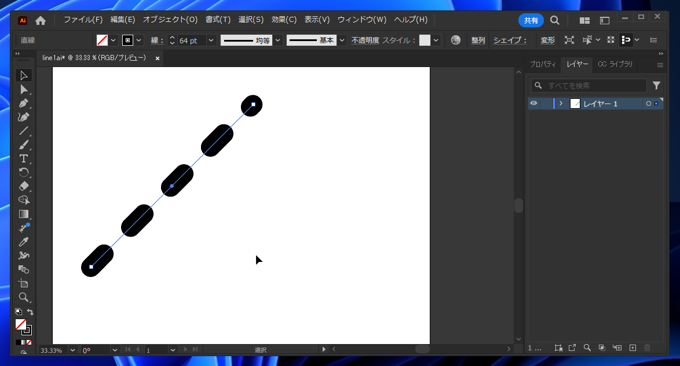Click the 共有 share button

[x=531, y=20]
